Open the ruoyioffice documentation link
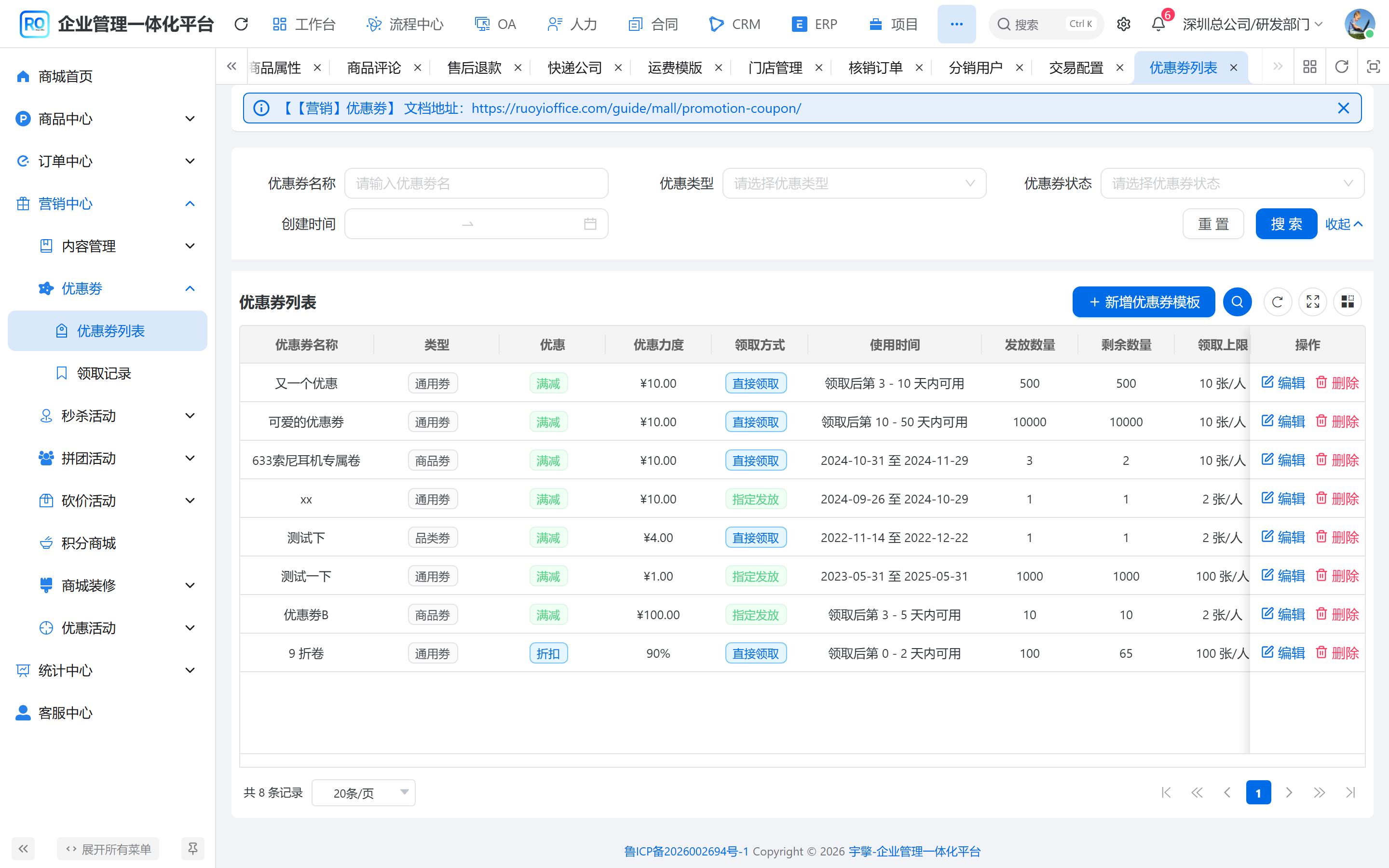The width and height of the screenshot is (1389, 868). [636, 108]
